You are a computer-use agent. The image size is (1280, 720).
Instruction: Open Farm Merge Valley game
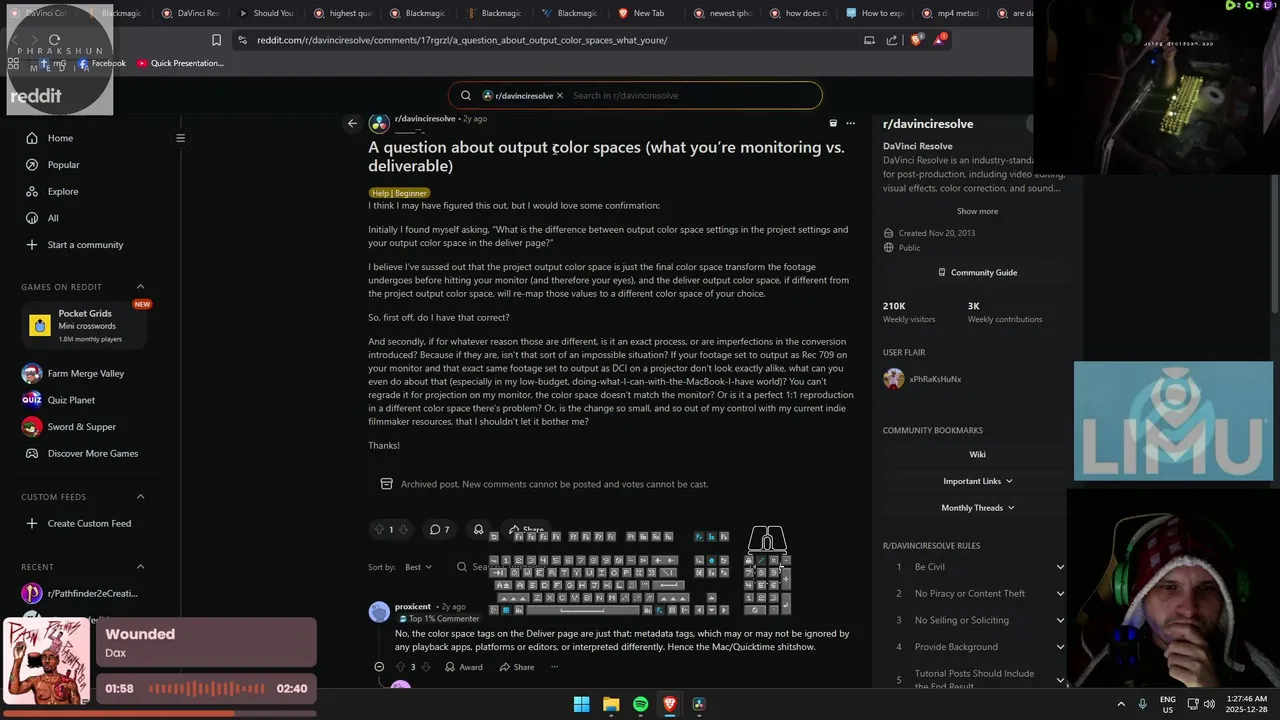click(x=85, y=374)
